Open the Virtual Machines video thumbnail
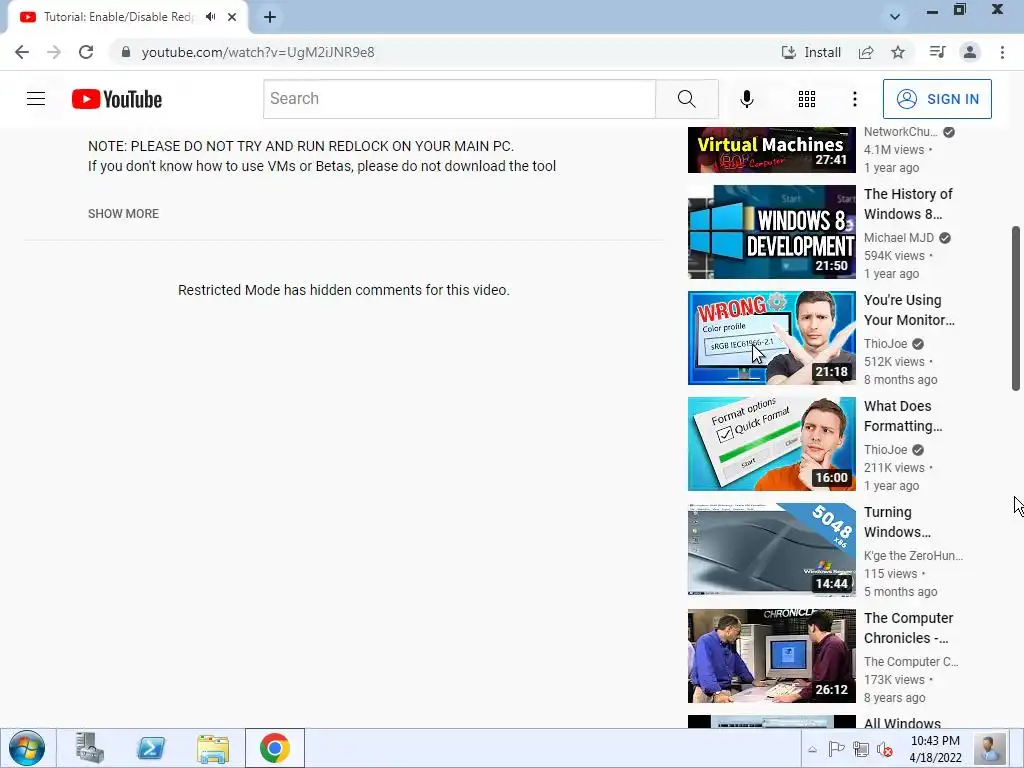 pos(771,150)
